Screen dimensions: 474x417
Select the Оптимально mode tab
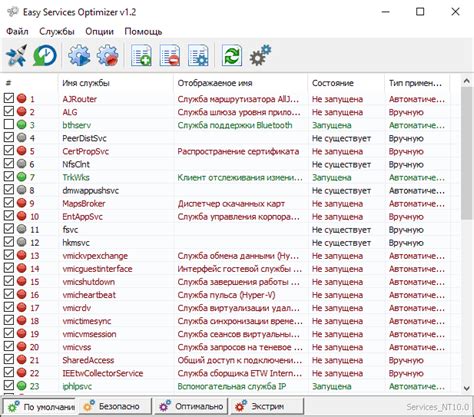tap(191, 406)
